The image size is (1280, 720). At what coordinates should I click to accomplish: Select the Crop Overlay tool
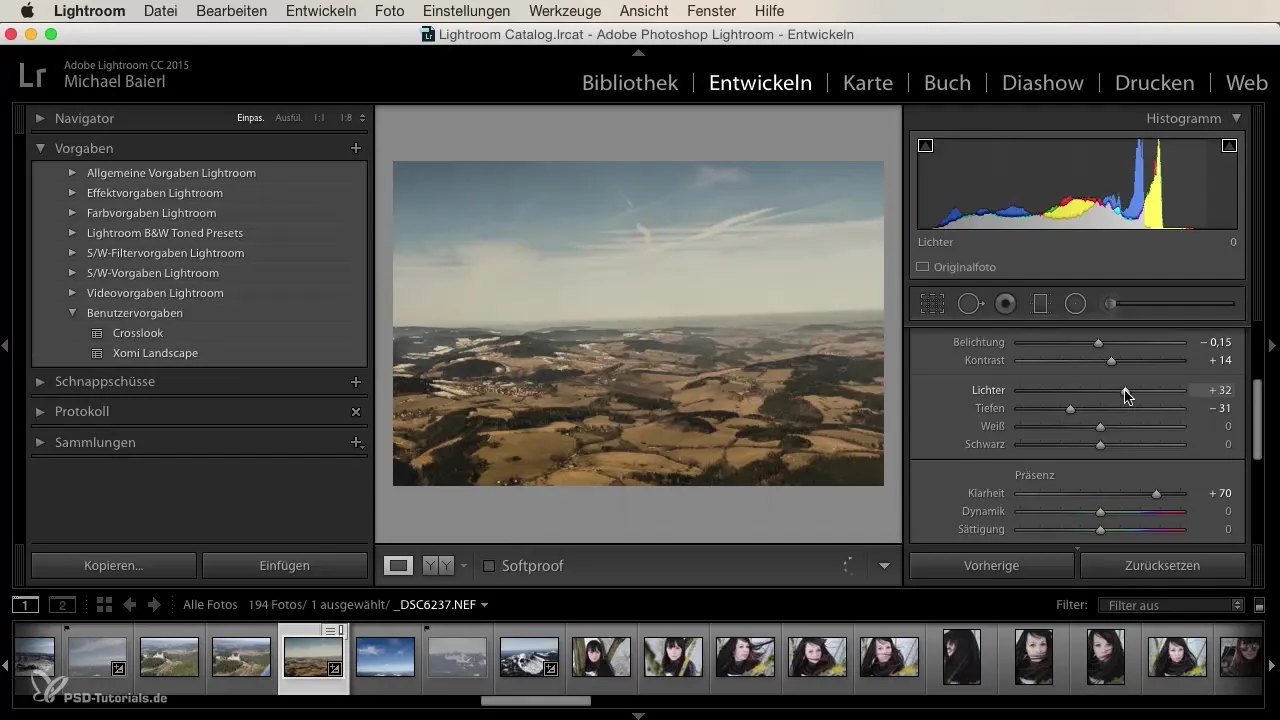point(932,304)
